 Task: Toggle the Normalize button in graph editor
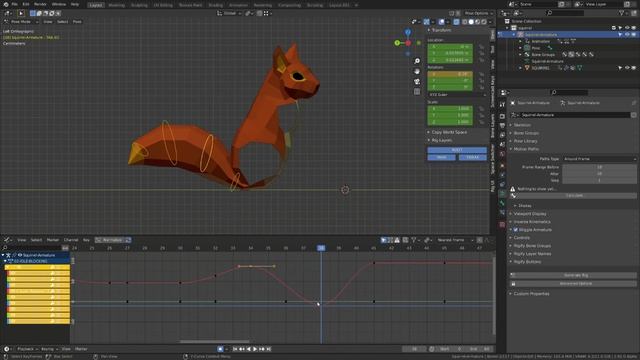coord(113,240)
